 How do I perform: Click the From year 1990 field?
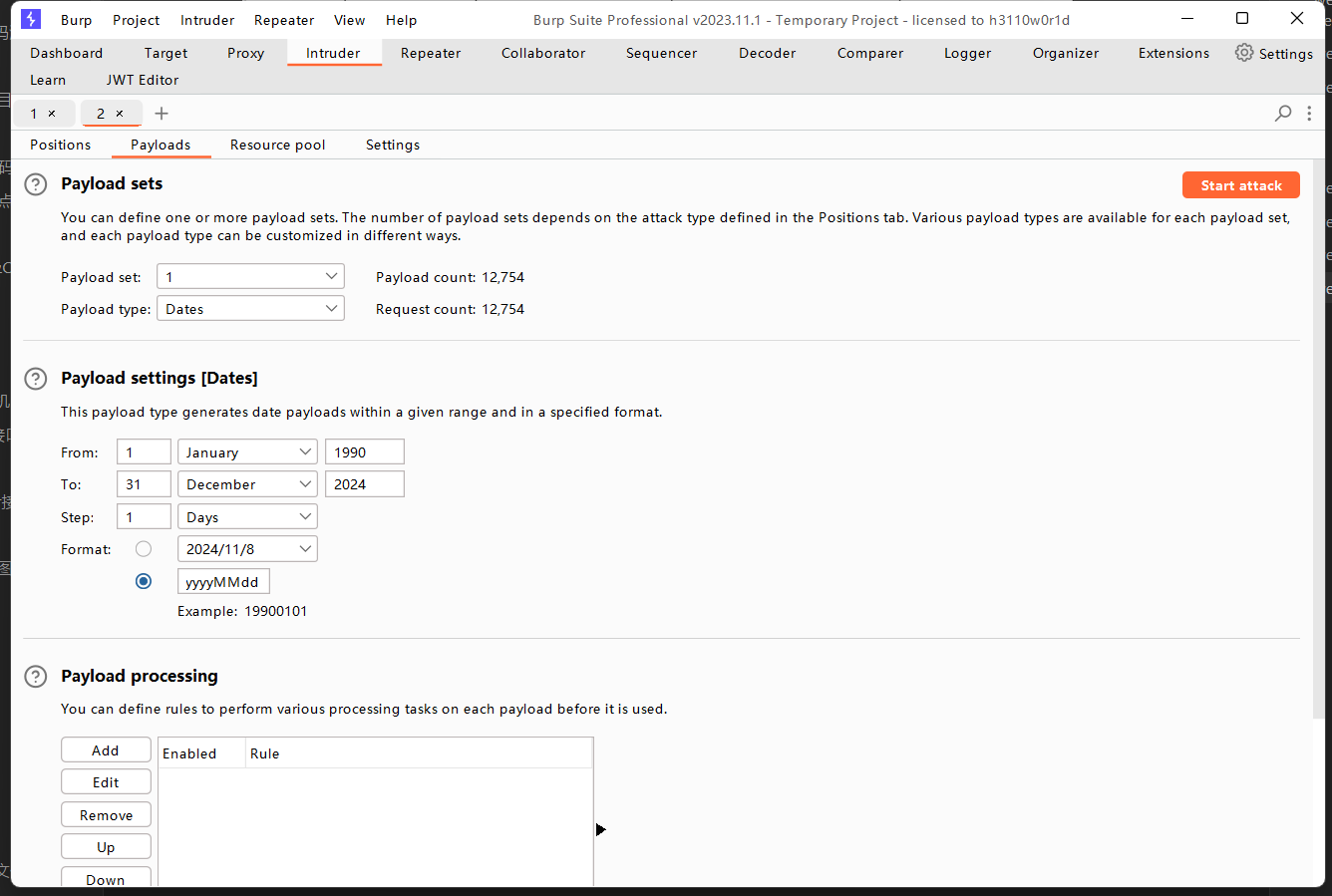tap(365, 451)
